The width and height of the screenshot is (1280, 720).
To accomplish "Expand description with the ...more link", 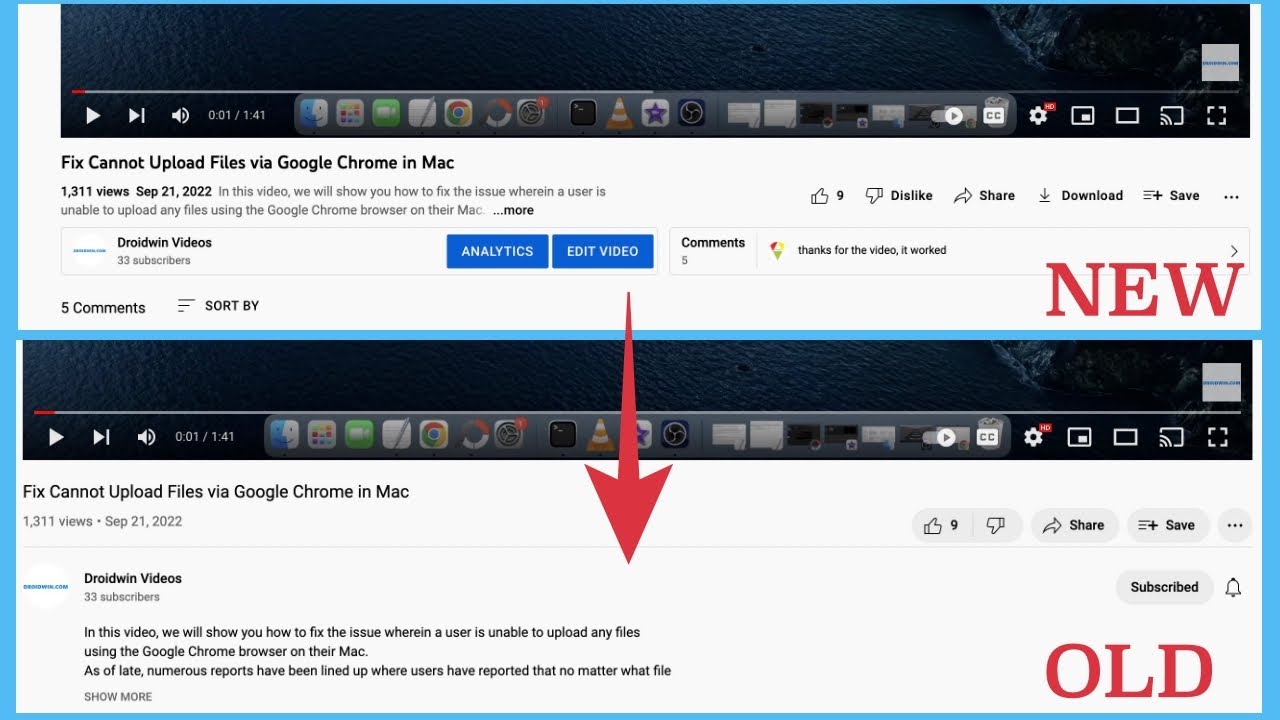I will pos(513,211).
